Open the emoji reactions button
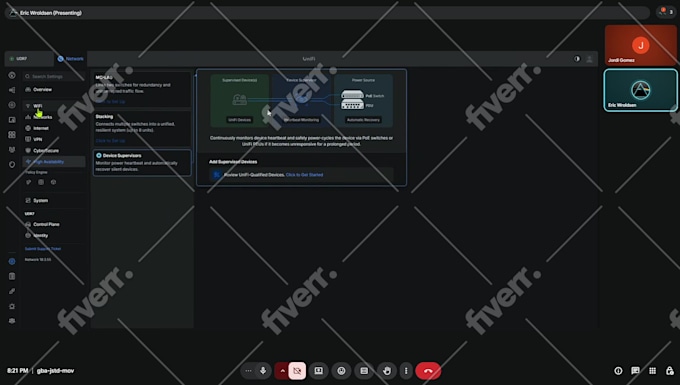 point(341,371)
